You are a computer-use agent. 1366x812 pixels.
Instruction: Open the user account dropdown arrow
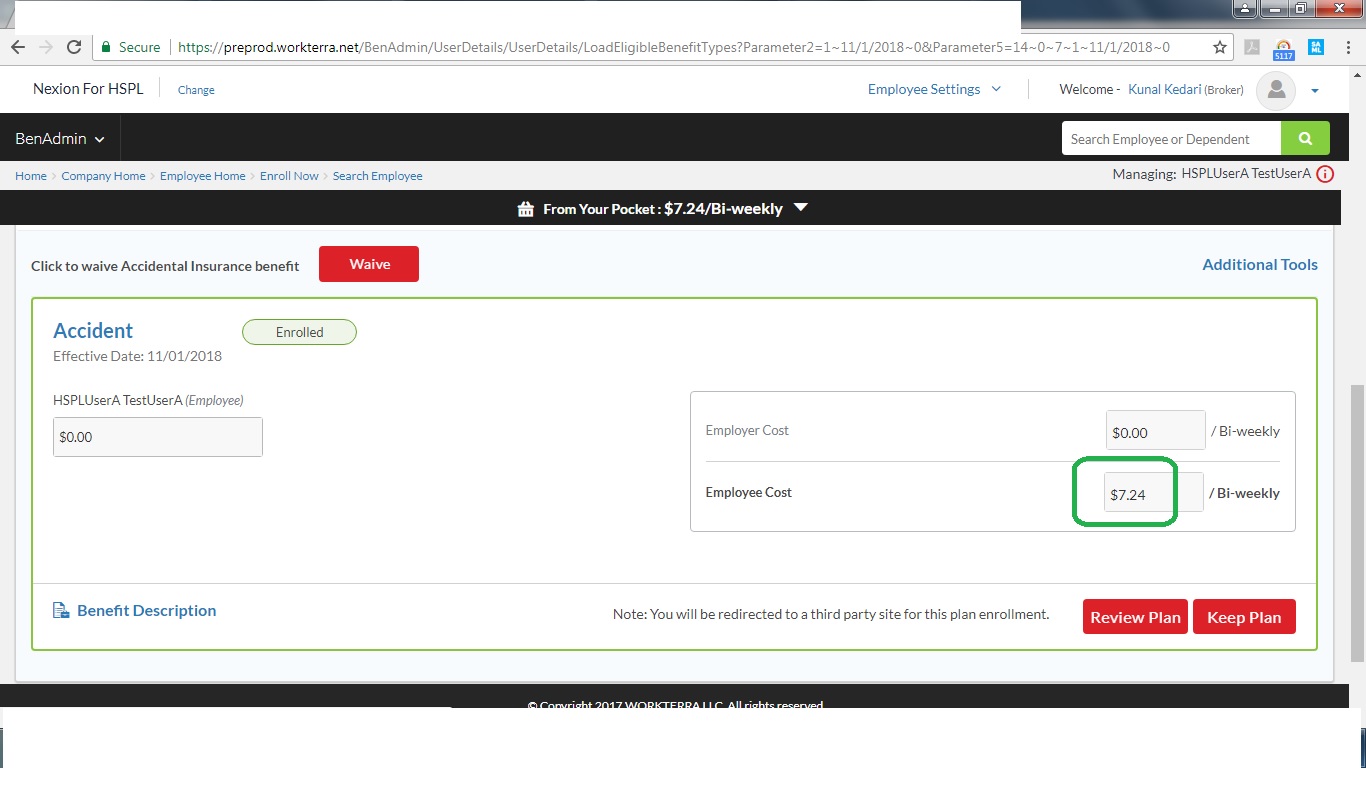(x=1315, y=91)
